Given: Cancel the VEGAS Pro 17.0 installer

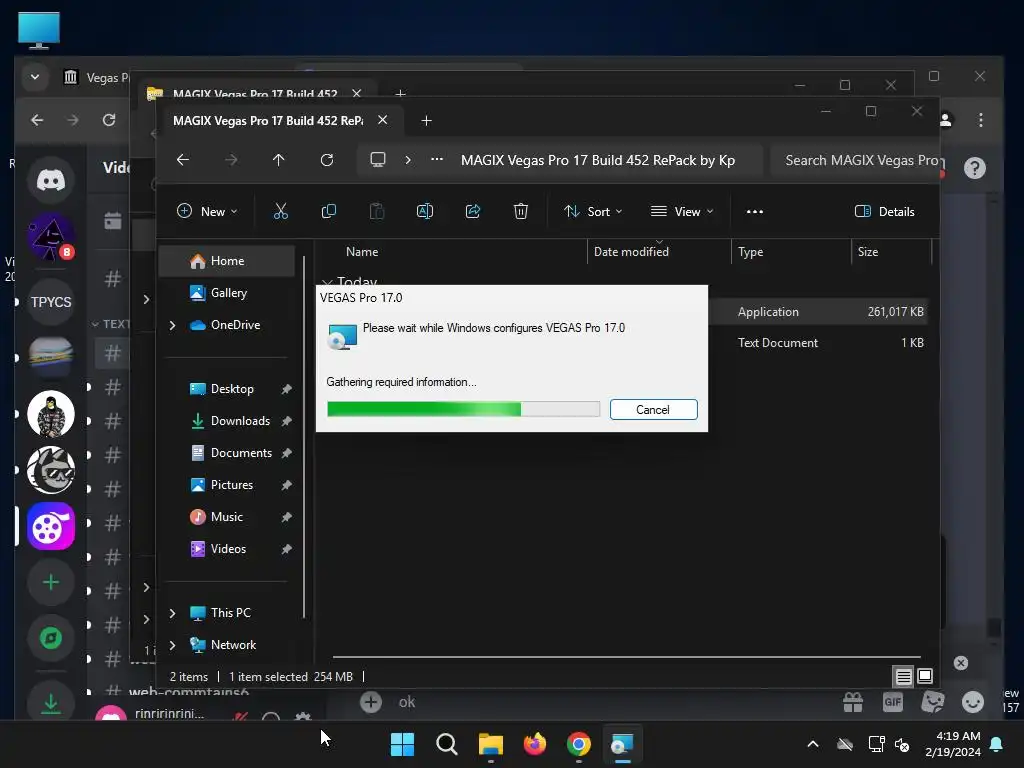Looking at the screenshot, I should pyautogui.click(x=653, y=409).
